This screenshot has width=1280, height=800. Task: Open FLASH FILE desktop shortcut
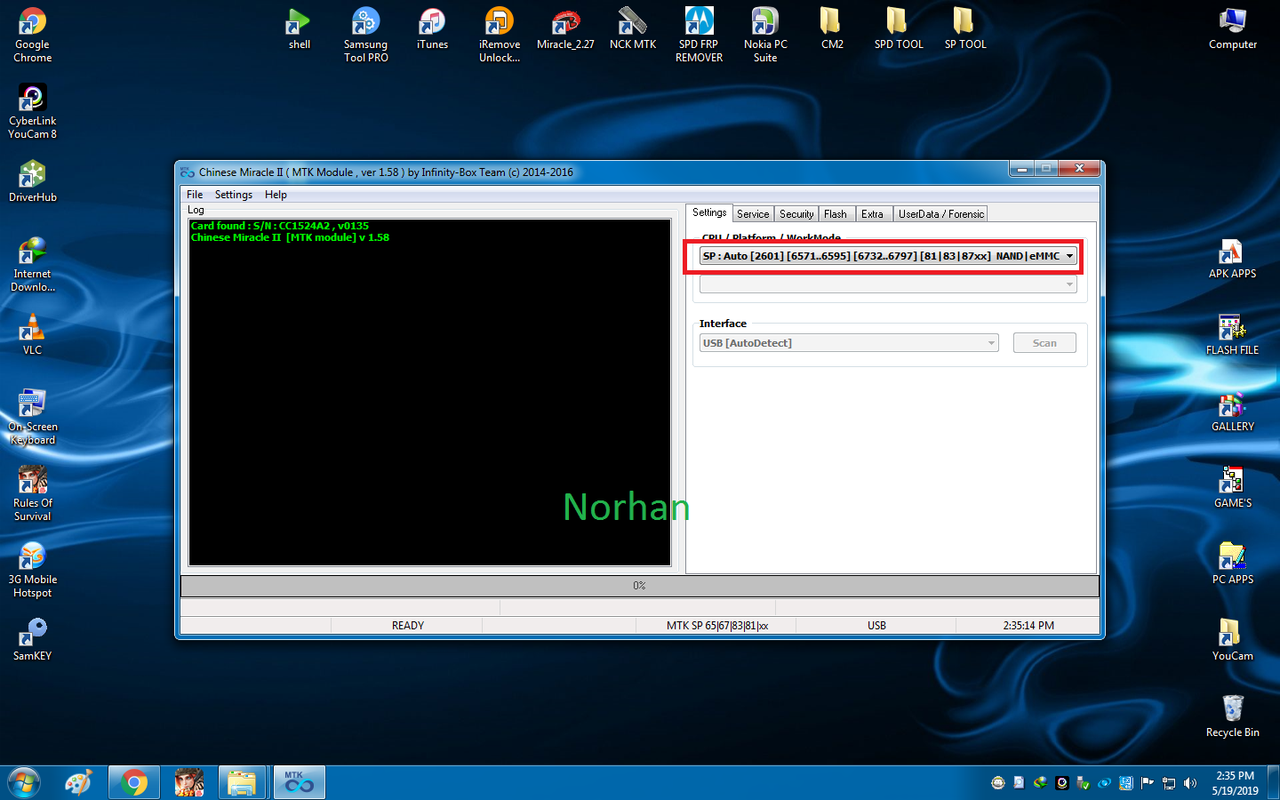1232,334
